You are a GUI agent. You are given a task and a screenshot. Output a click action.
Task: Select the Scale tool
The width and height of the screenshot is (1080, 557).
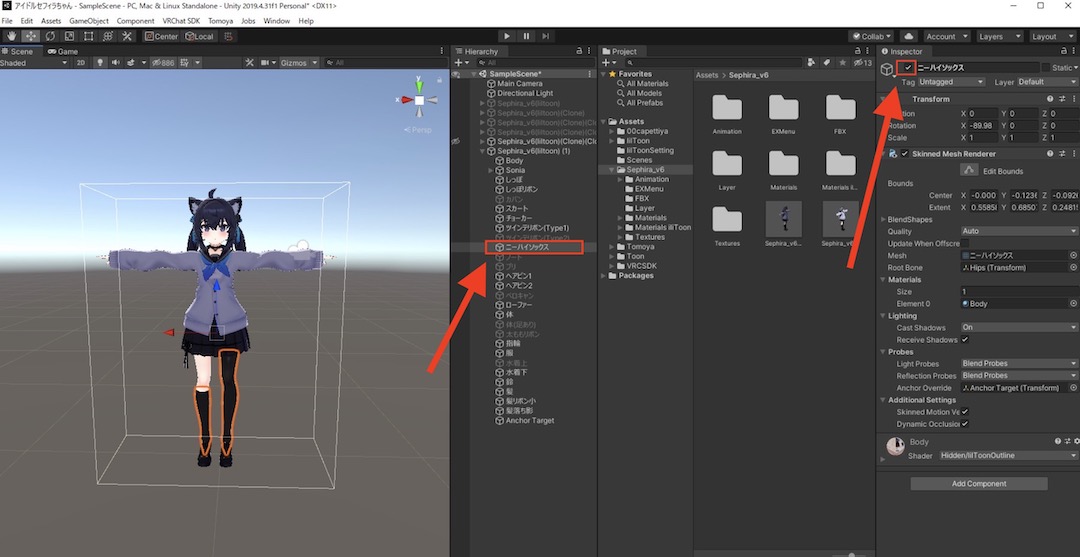coord(69,36)
